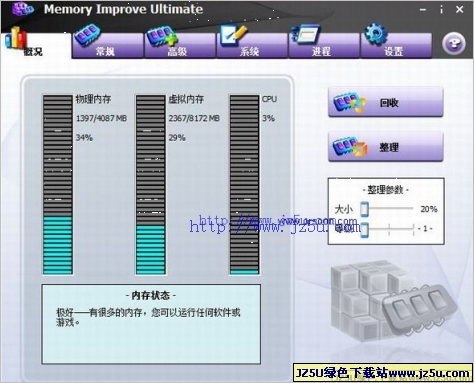Open the 设置 settings tab
Image resolution: width=474 pixels, height=383 pixels.
coord(396,46)
